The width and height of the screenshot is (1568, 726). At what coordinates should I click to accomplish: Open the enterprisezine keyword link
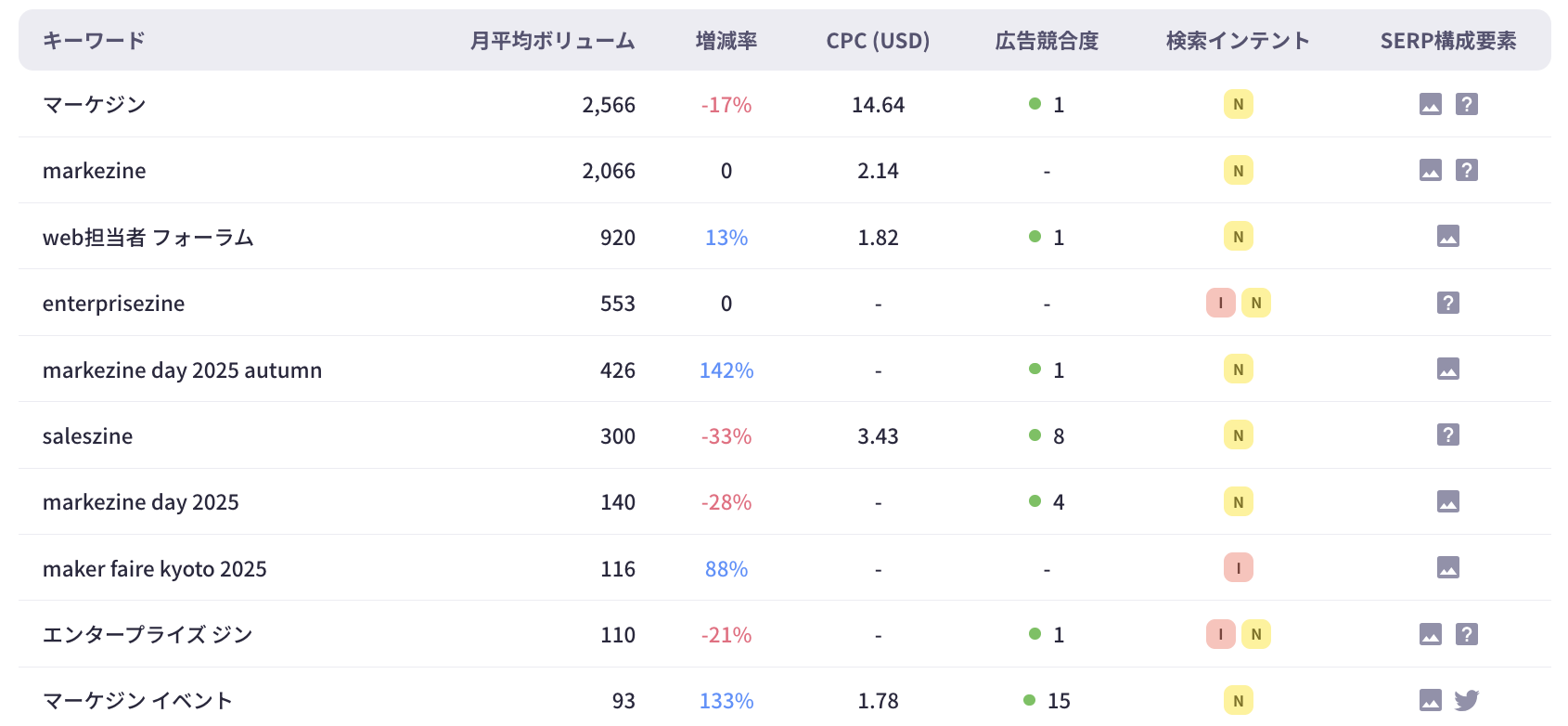tap(113, 304)
